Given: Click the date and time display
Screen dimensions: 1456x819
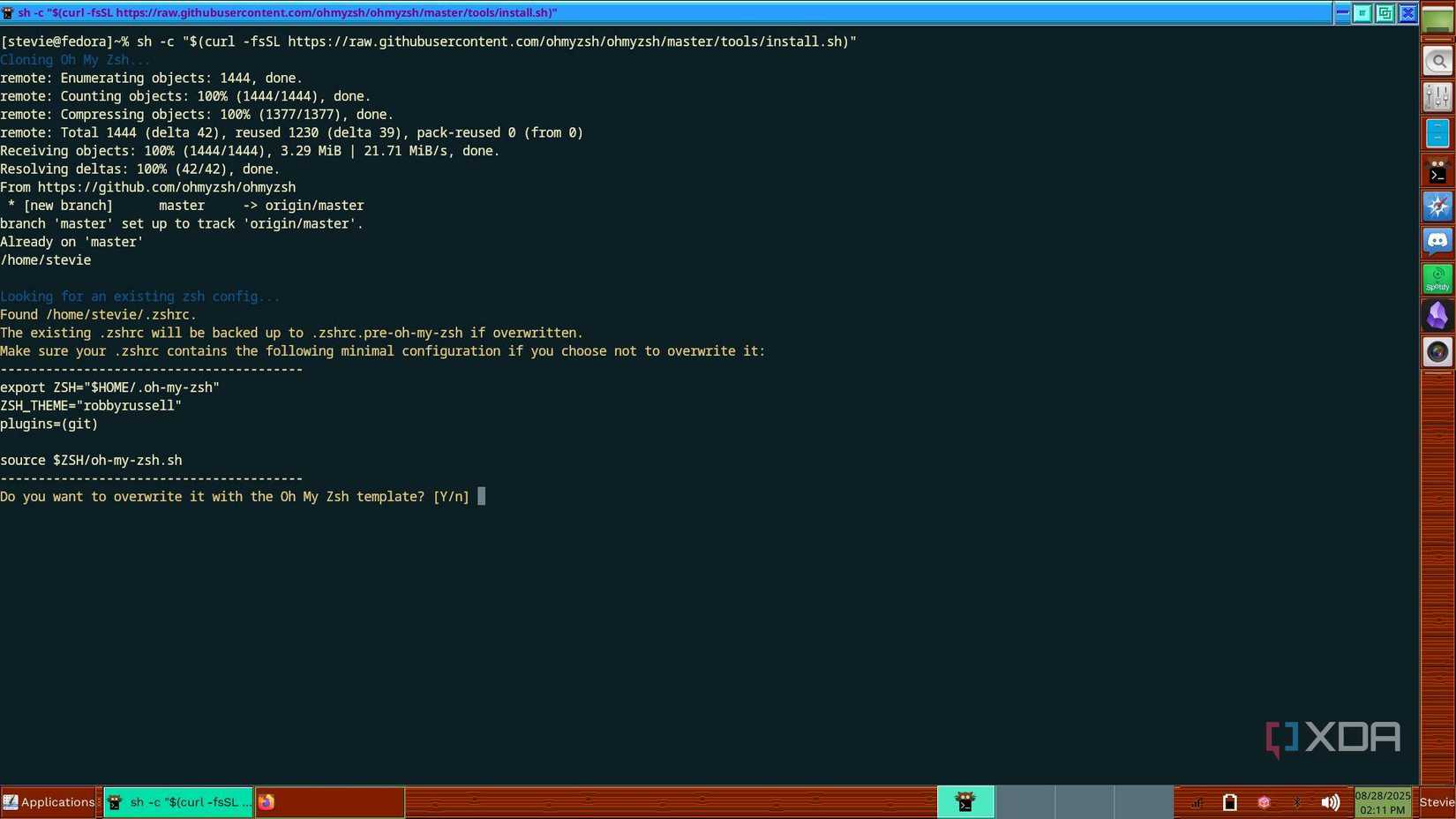Looking at the screenshot, I should pos(1382,802).
